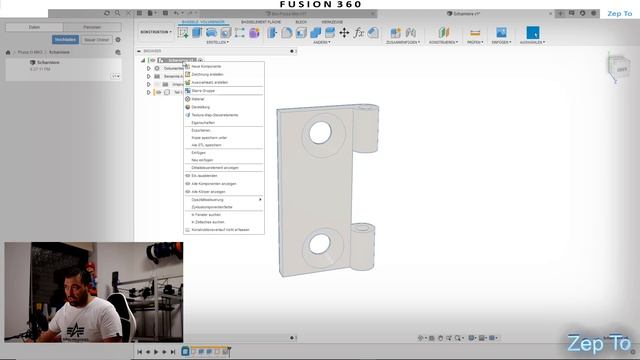Viewport: 640px width, 360px height.
Task: Click the Extrude tool icon
Action: 197,33
